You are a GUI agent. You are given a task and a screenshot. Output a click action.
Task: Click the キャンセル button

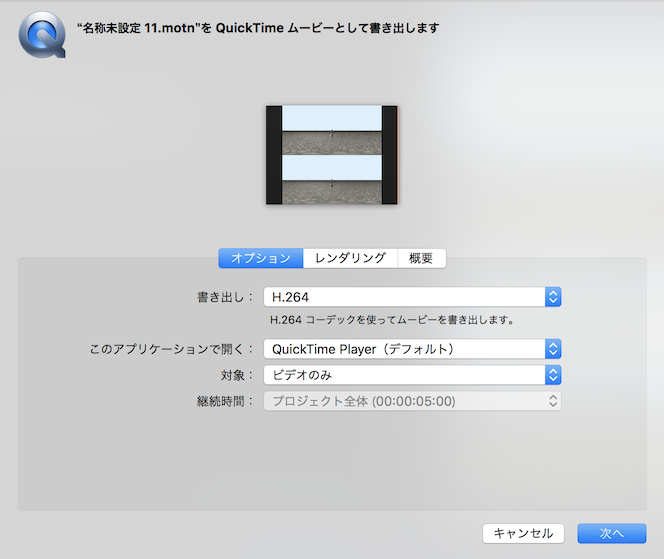(523, 533)
